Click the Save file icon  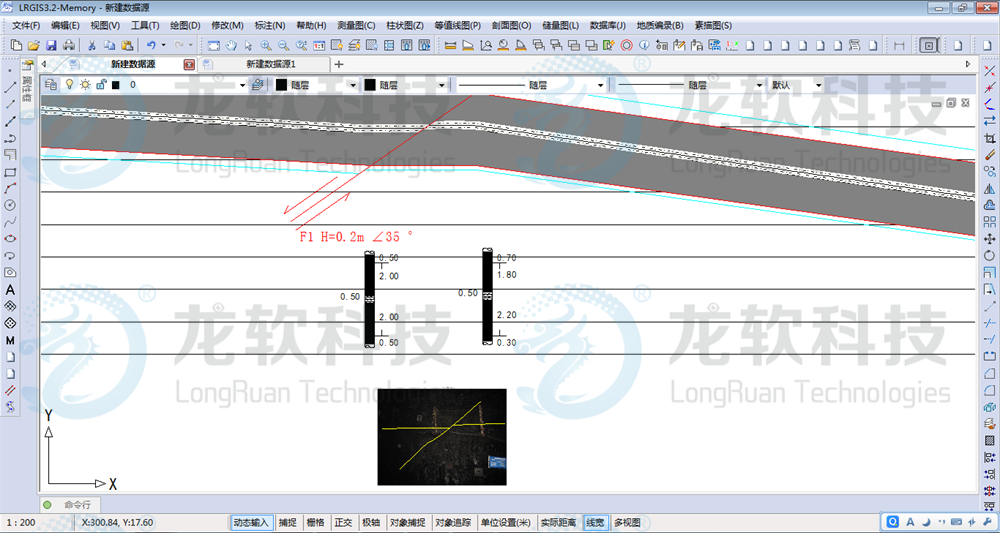pyautogui.click(x=51, y=45)
